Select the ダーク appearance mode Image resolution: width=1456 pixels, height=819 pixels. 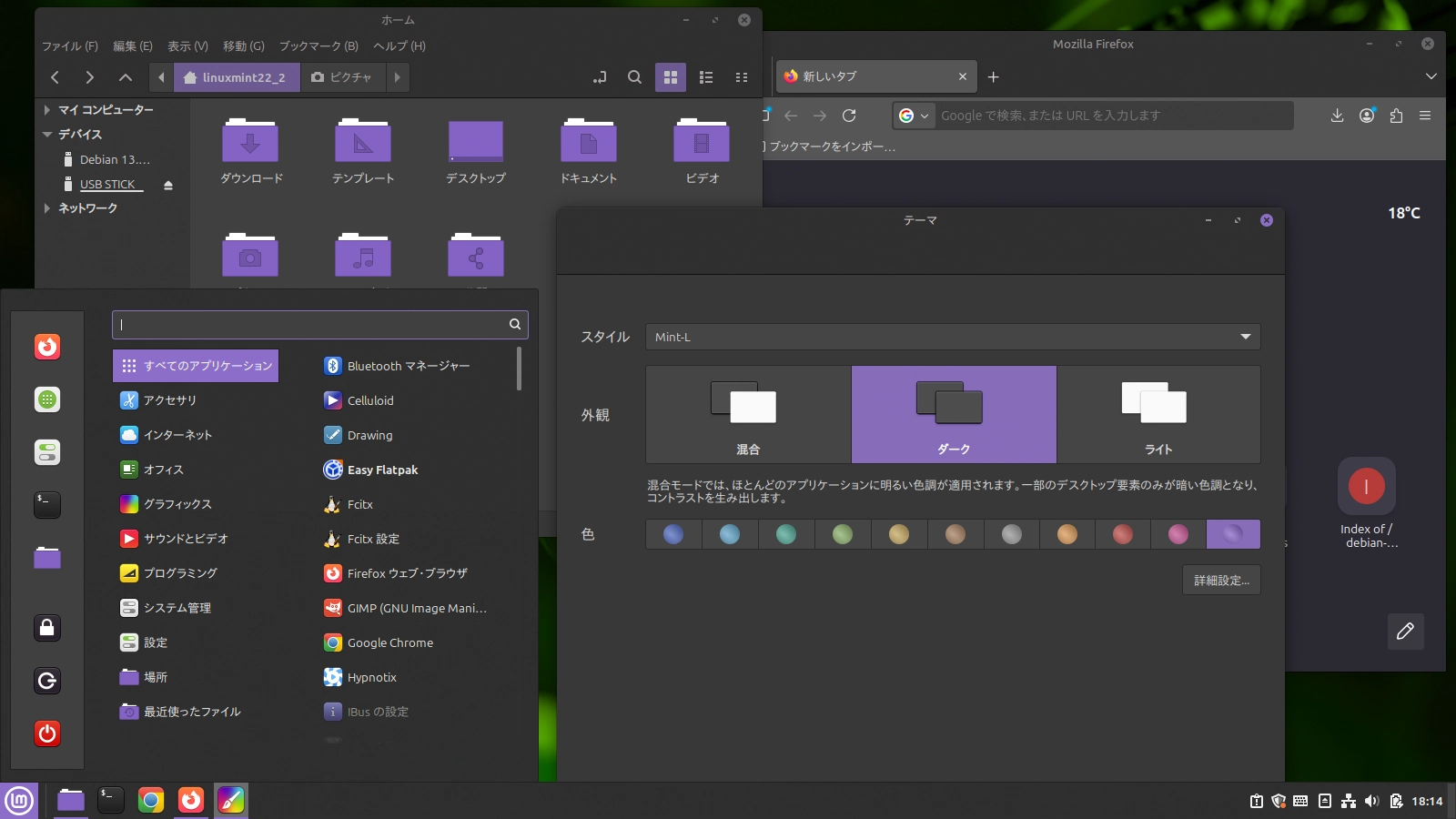click(954, 415)
